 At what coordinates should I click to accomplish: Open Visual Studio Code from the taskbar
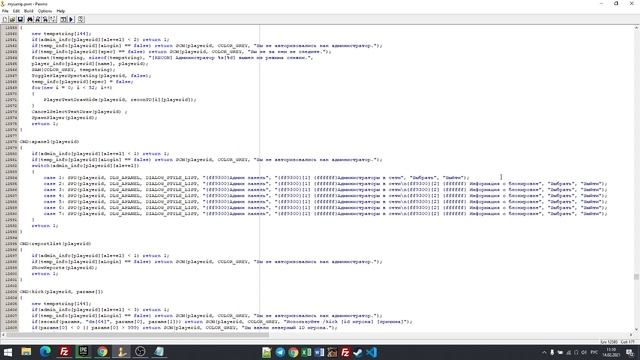click(371, 352)
